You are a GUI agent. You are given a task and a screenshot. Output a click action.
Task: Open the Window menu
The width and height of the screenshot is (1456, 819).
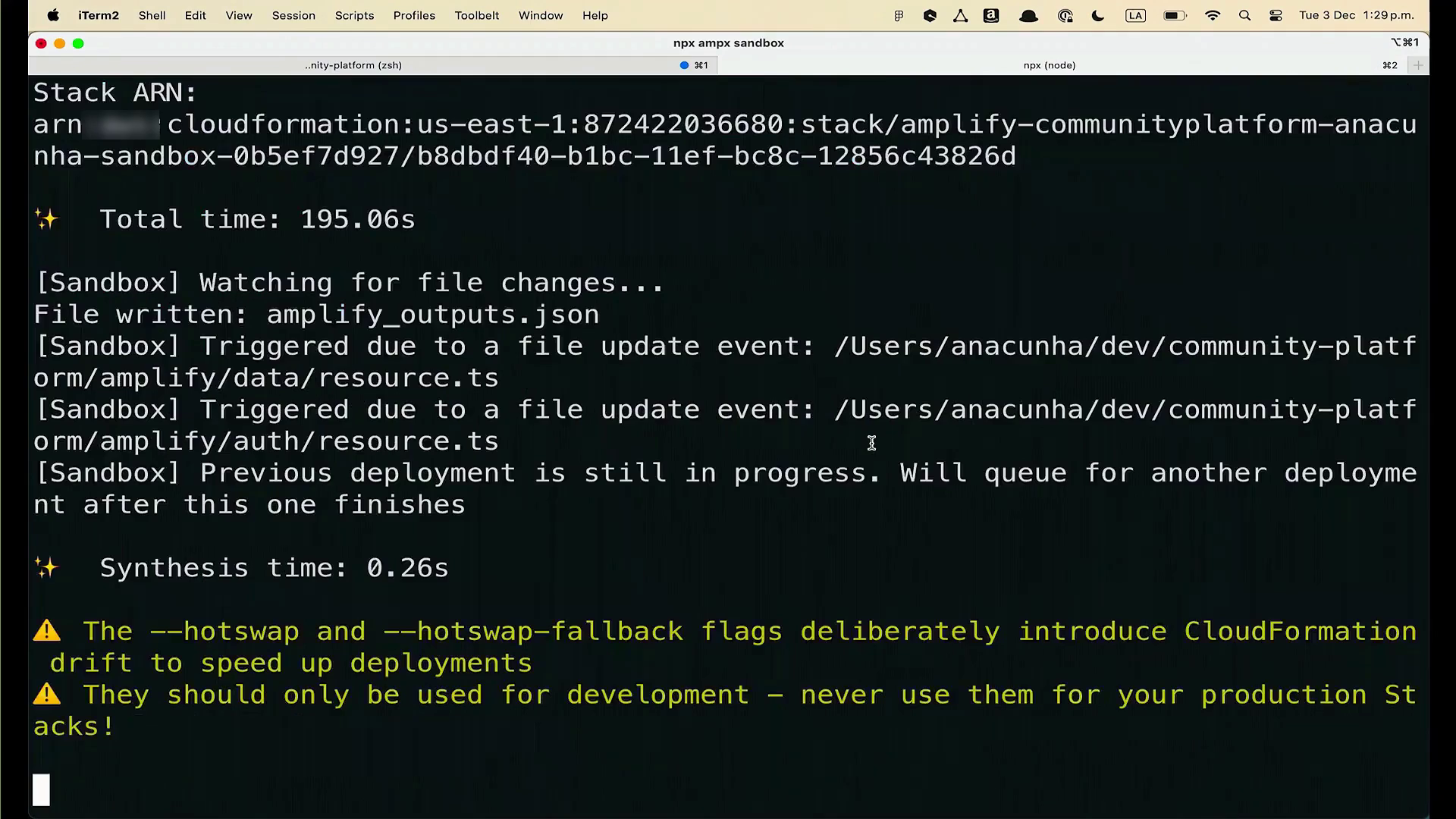point(541,15)
